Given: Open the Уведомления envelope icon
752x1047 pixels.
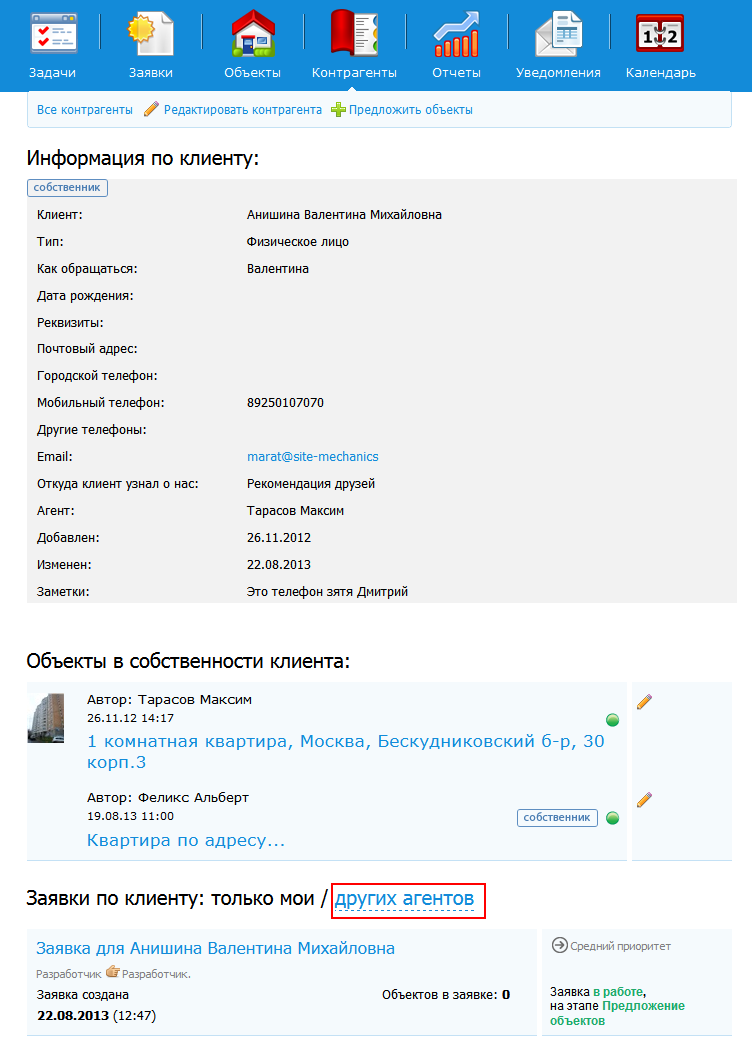Looking at the screenshot, I should pyautogui.click(x=558, y=33).
